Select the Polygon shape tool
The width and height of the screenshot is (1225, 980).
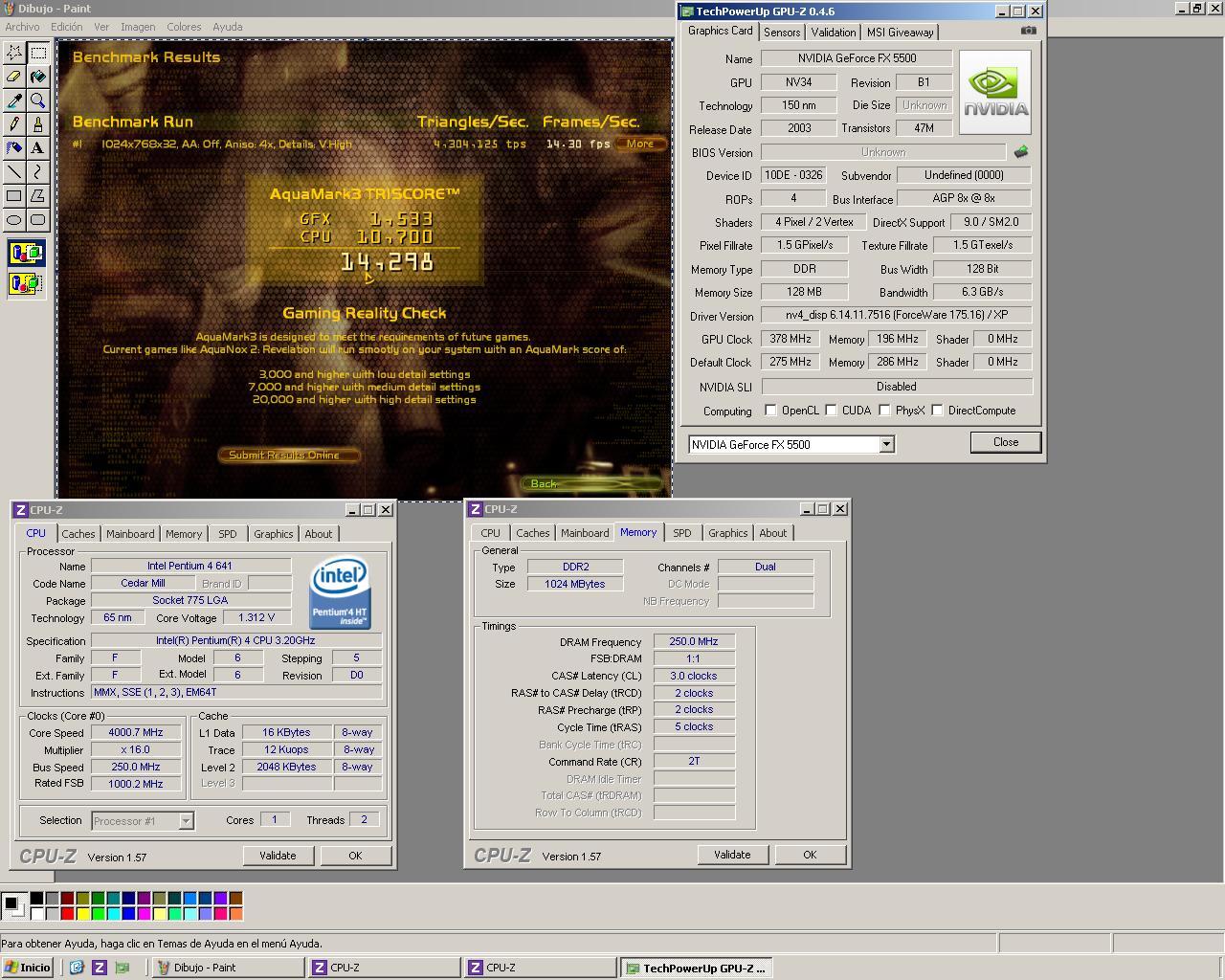(38, 196)
